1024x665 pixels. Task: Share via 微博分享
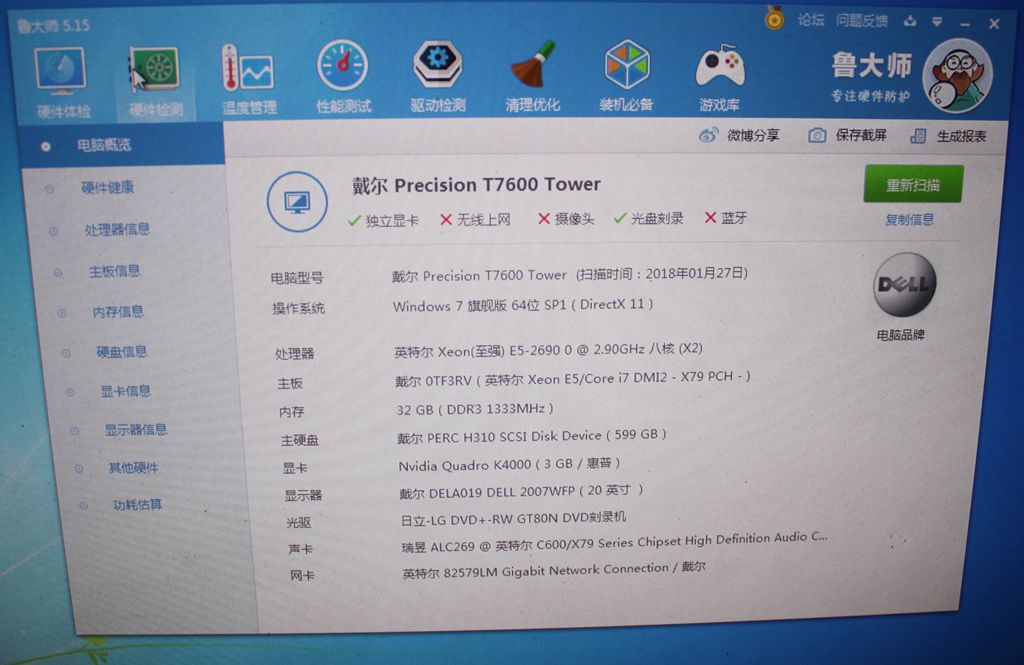(739, 135)
